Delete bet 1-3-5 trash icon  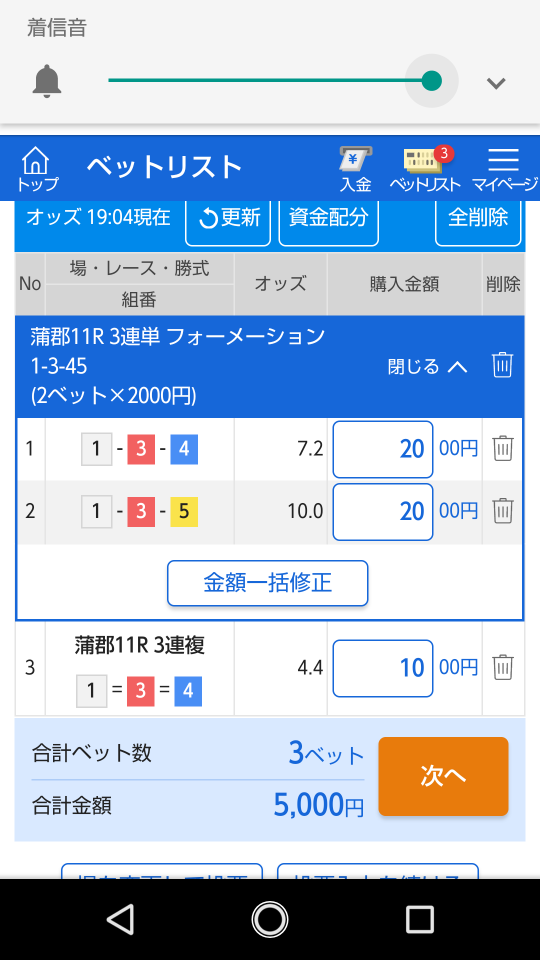pyautogui.click(x=503, y=511)
